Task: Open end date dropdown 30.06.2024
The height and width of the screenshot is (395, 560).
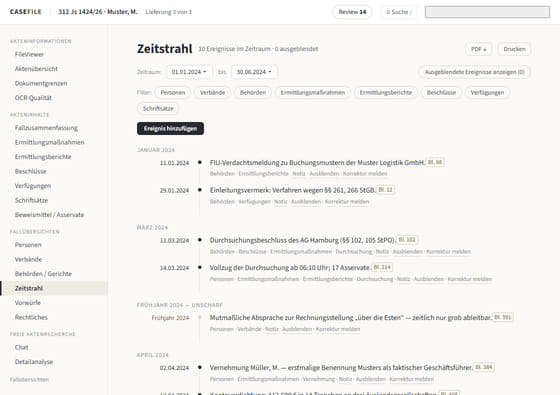Action: tap(254, 72)
